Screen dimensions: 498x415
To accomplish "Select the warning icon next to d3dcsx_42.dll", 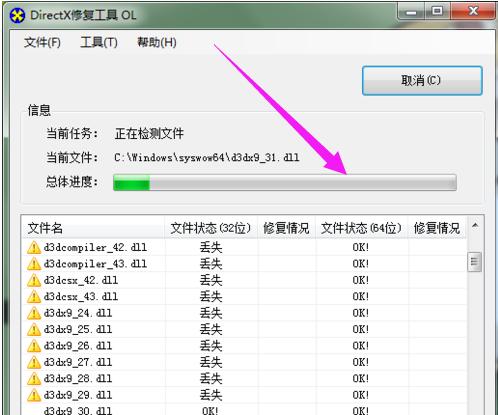I will click(x=34, y=280).
